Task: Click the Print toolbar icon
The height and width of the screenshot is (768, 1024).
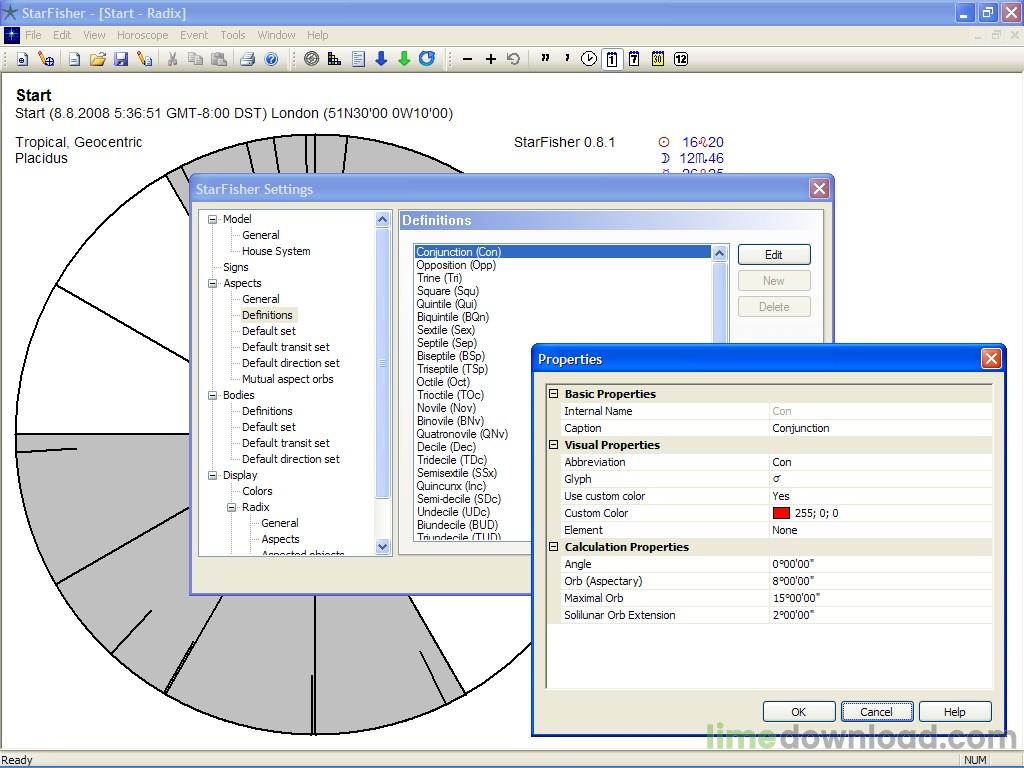Action: pos(247,59)
